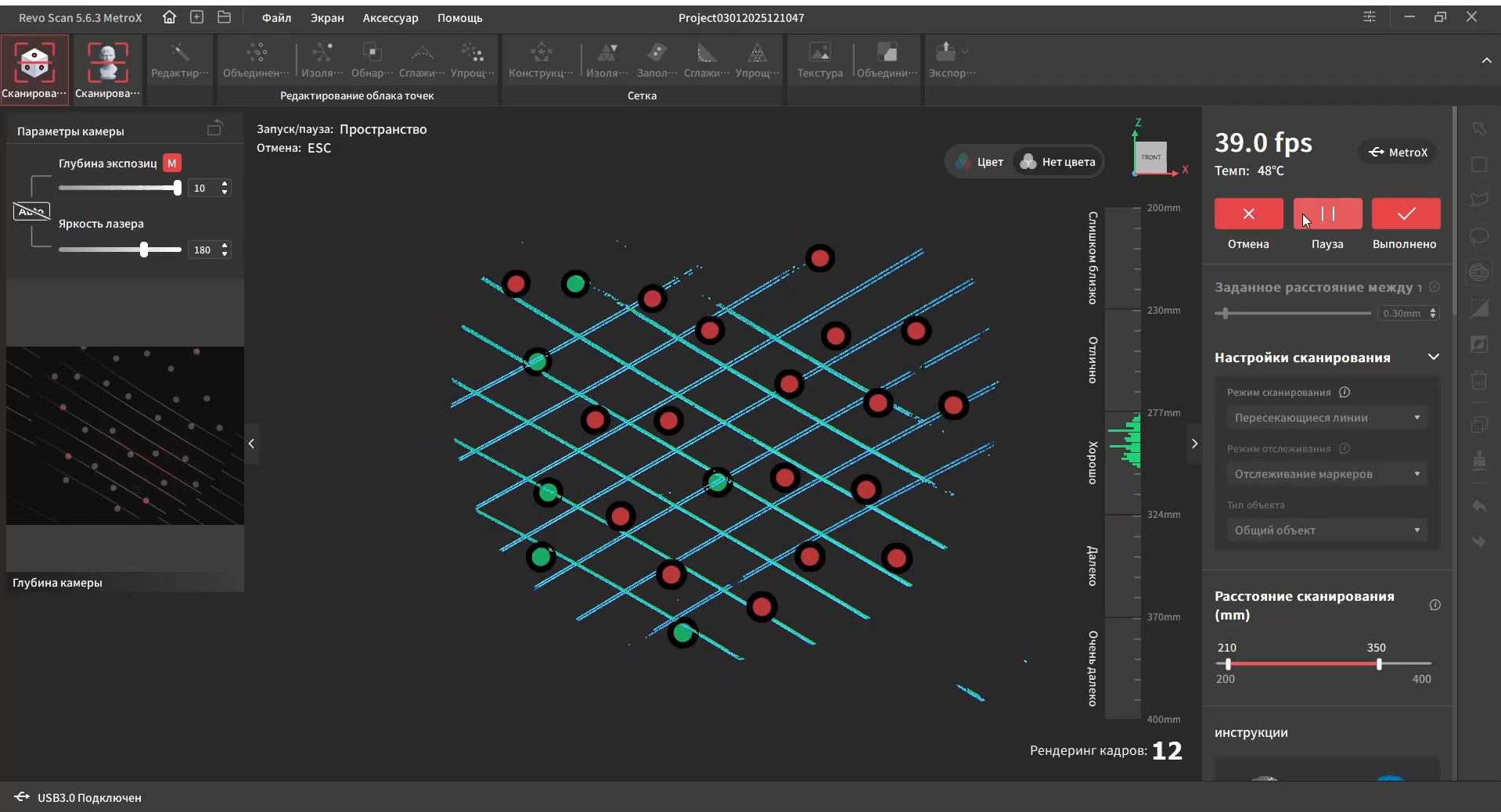Switch to Нет цвета display mode
Image resolution: width=1501 pixels, height=812 pixels.
tap(1059, 162)
